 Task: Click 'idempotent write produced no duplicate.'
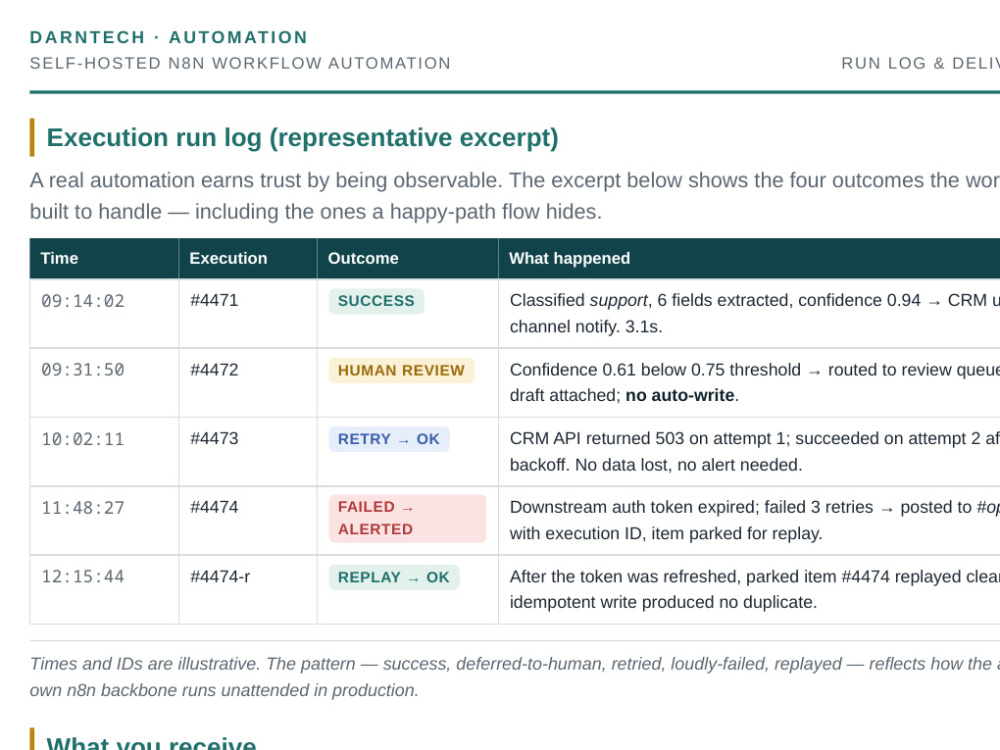(x=663, y=603)
